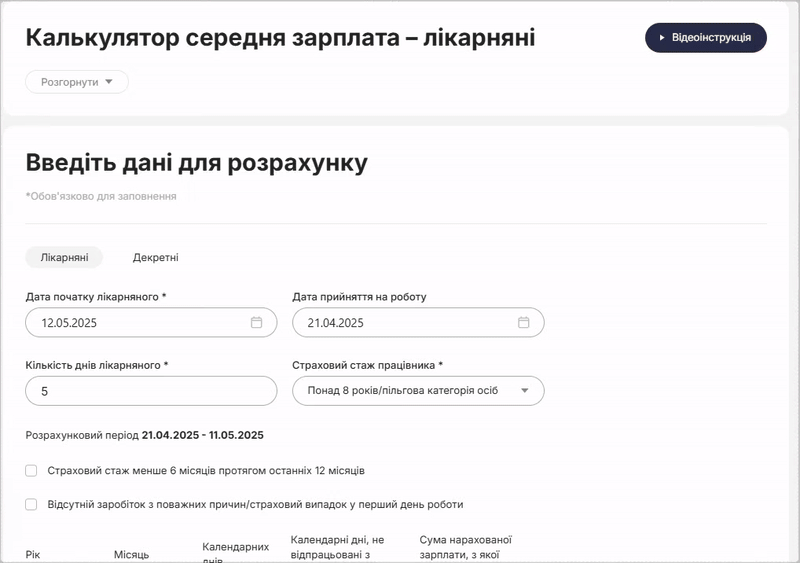800x563 pixels.
Task: Click the Місяць column header
Action: pos(131,554)
